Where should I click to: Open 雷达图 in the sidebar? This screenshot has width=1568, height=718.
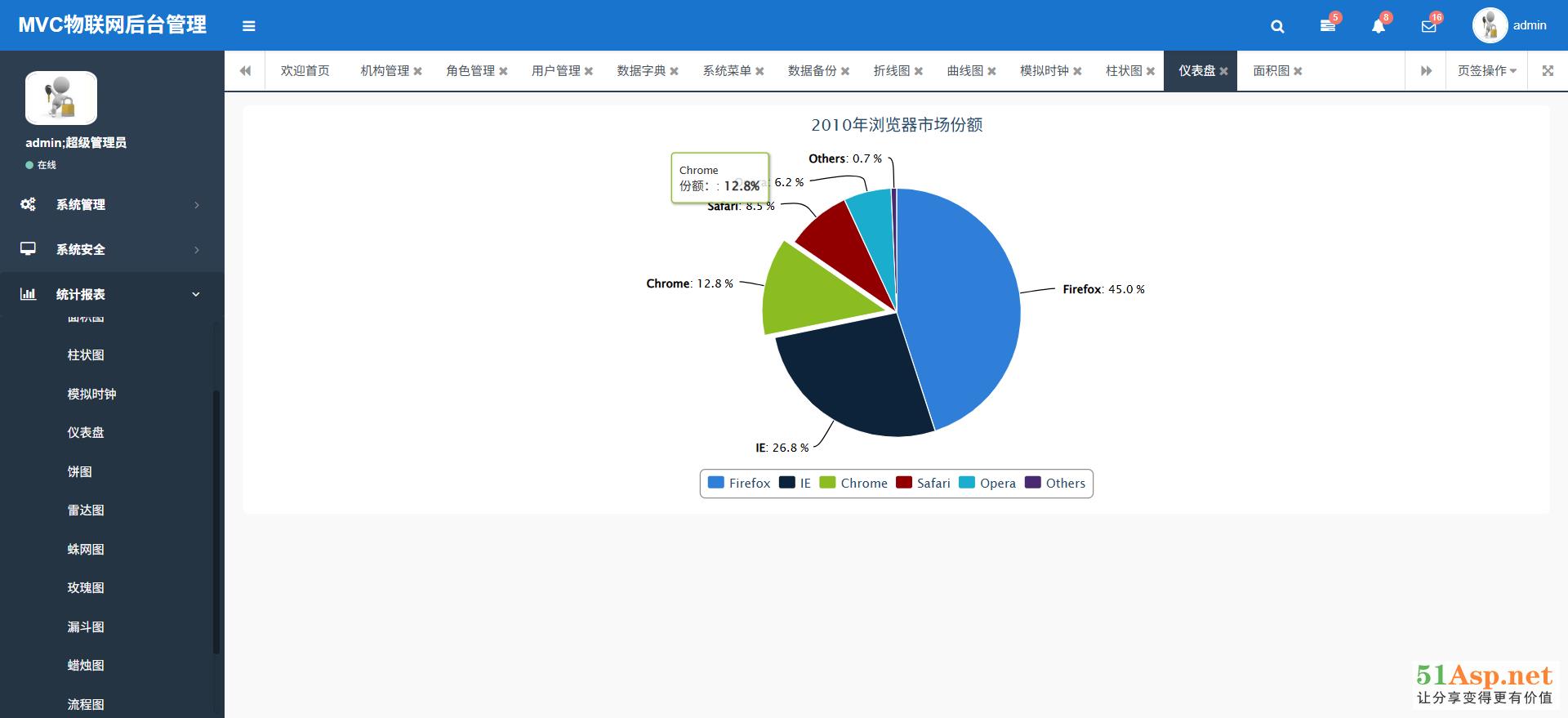pyautogui.click(x=86, y=511)
